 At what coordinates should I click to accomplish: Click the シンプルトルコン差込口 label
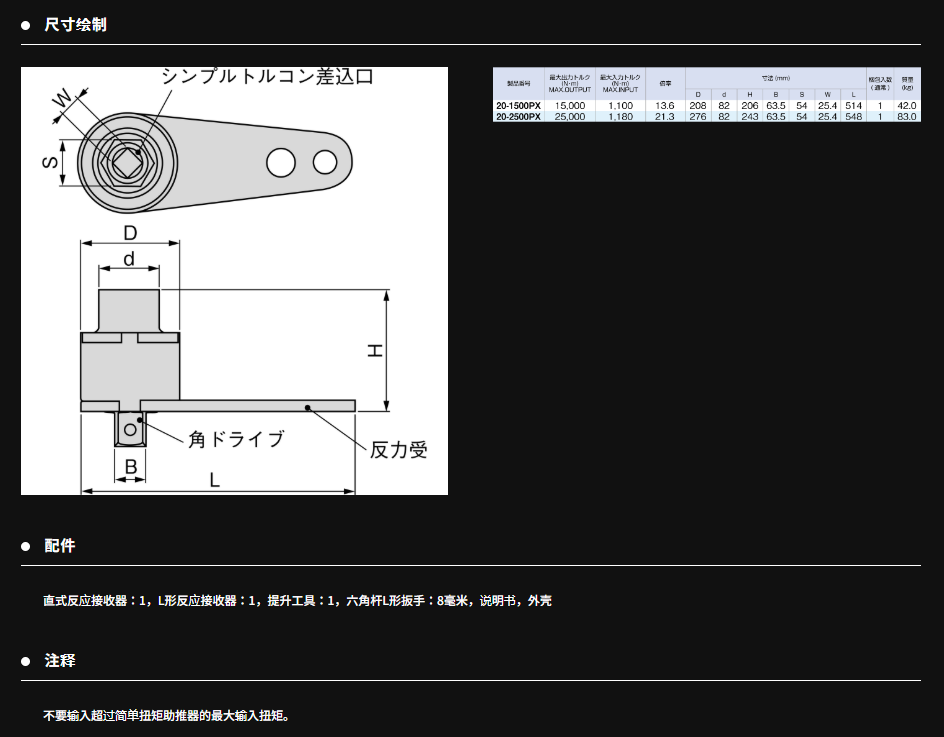click(x=267, y=76)
